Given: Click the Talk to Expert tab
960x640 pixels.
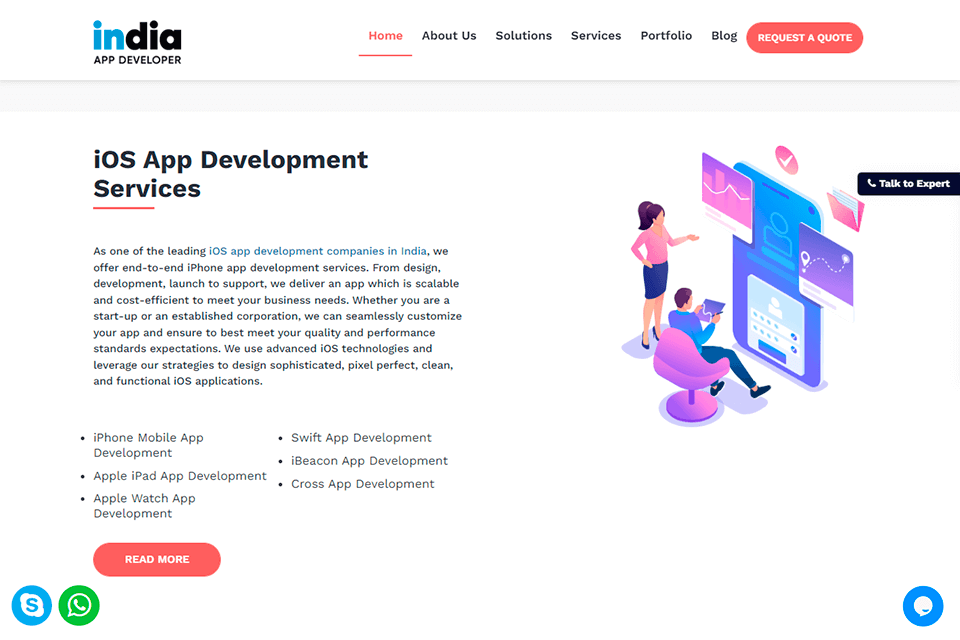Looking at the screenshot, I should coord(909,184).
